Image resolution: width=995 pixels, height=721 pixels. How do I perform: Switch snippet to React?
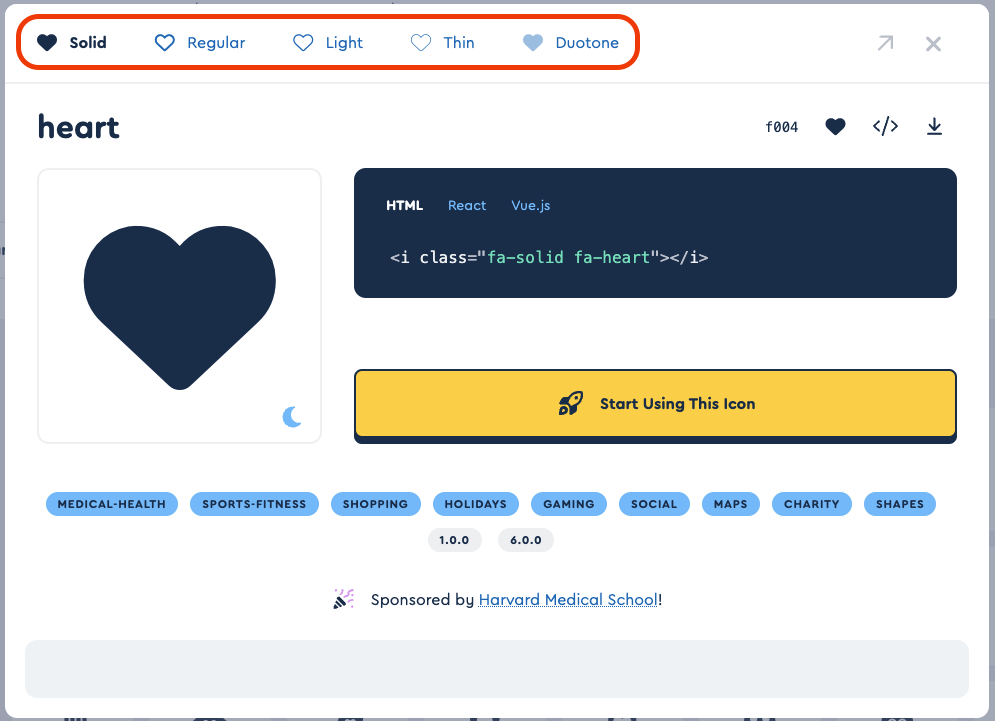click(467, 206)
